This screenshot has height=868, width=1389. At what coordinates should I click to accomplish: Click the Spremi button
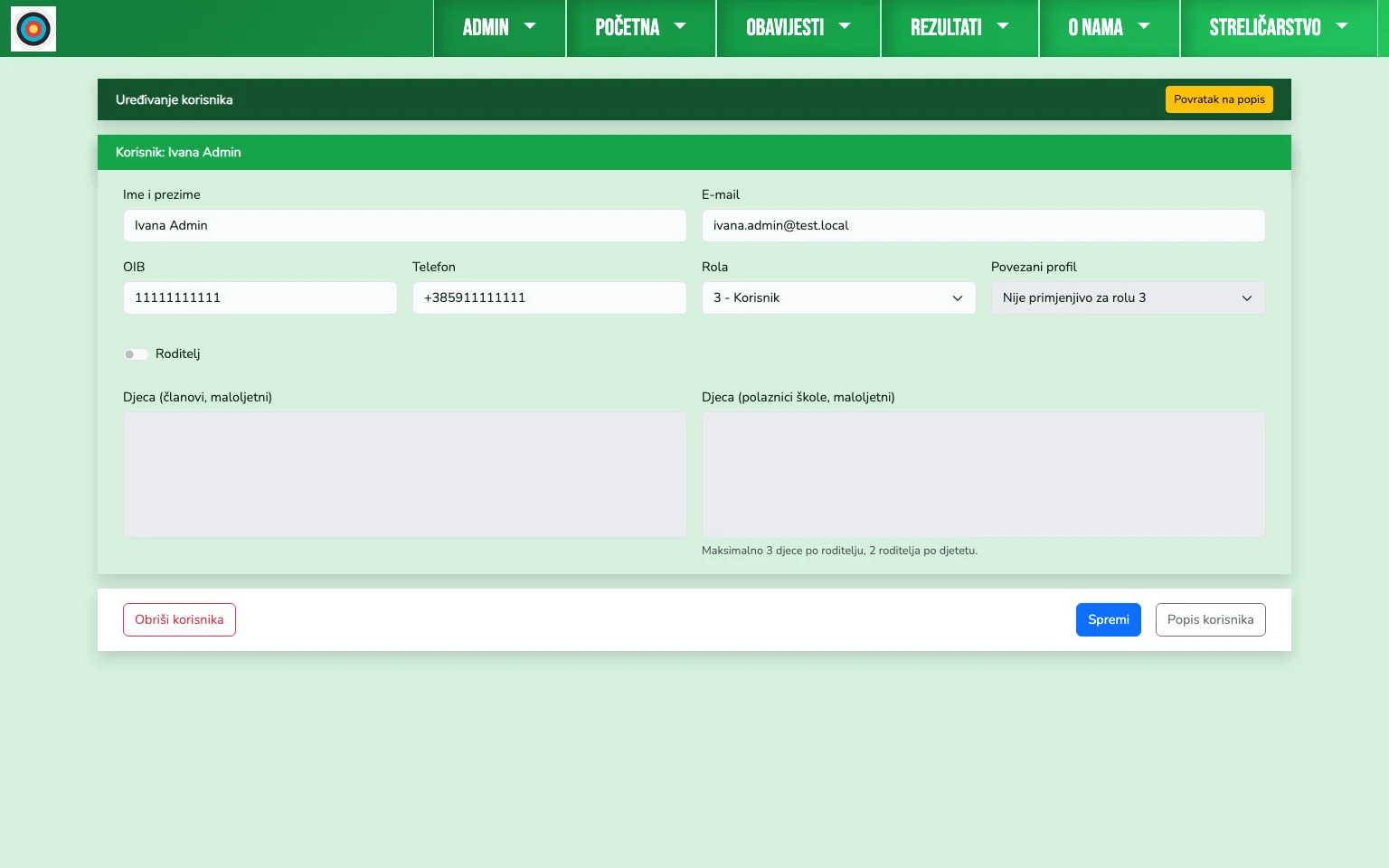coord(1108,620)
